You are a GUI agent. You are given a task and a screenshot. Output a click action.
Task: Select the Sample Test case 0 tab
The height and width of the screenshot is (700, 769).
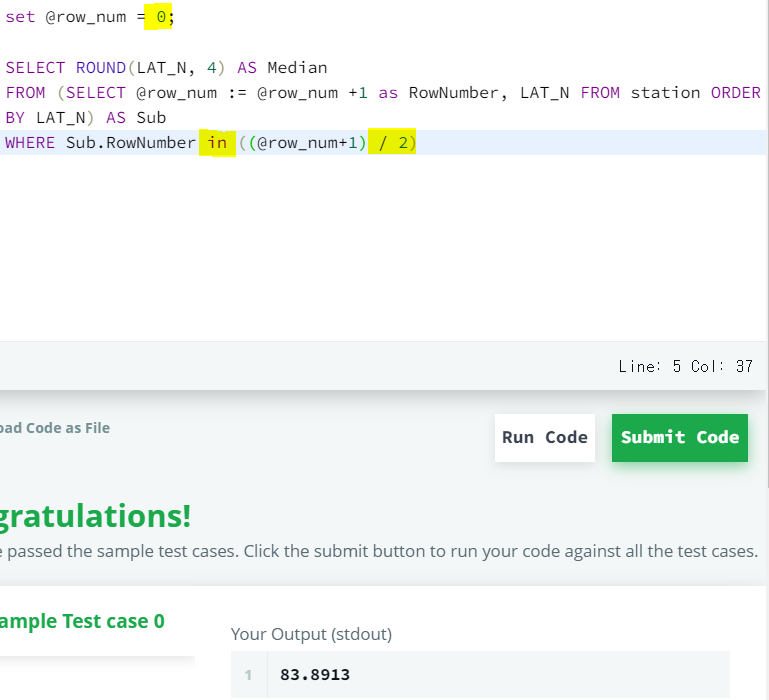[x=82, y=622]
